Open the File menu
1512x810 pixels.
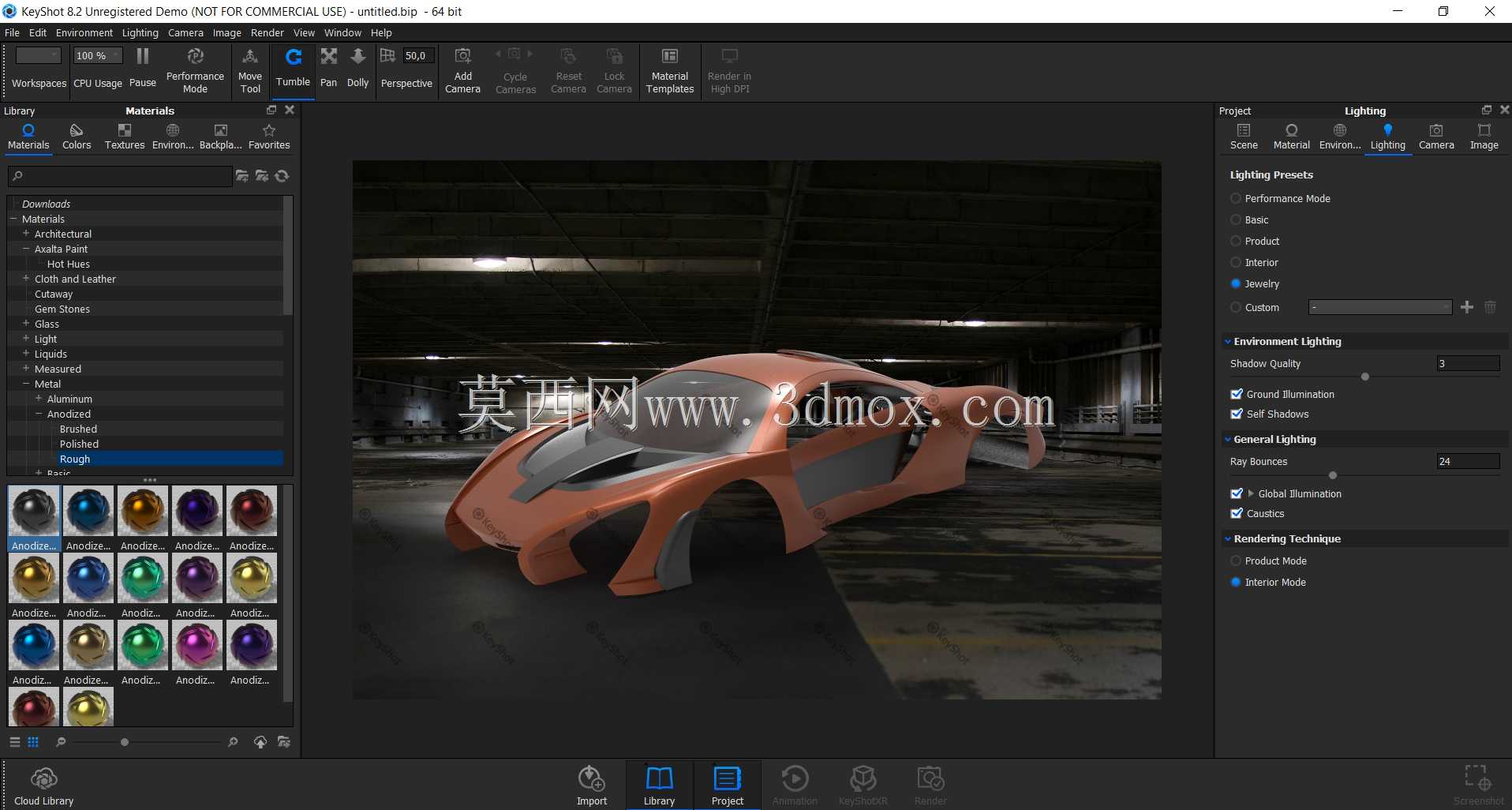[x=12, y=33]
